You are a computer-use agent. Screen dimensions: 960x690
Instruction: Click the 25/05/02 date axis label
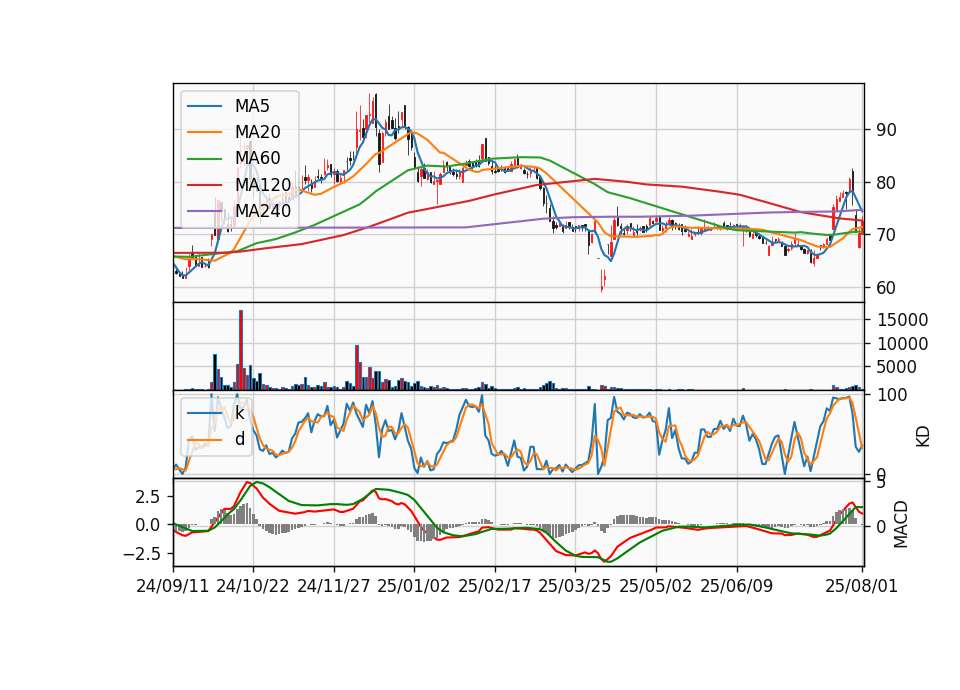pos(656,586)
